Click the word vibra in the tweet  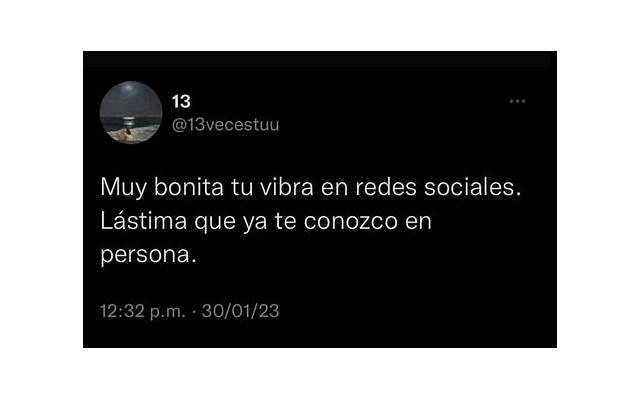point(287,187)
